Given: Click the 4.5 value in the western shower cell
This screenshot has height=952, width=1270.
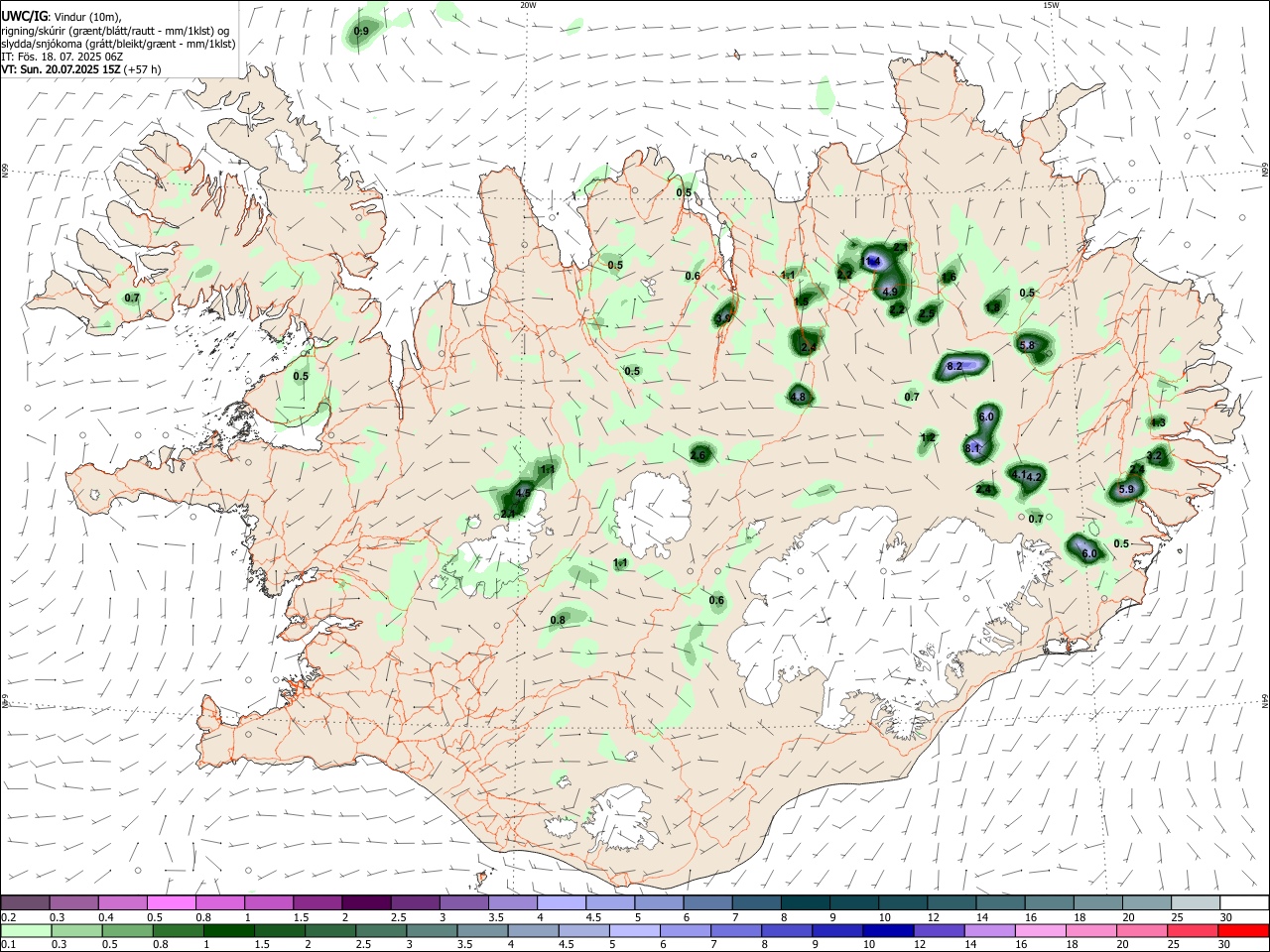Looking at the screenshot, I should tap(524, 493).
